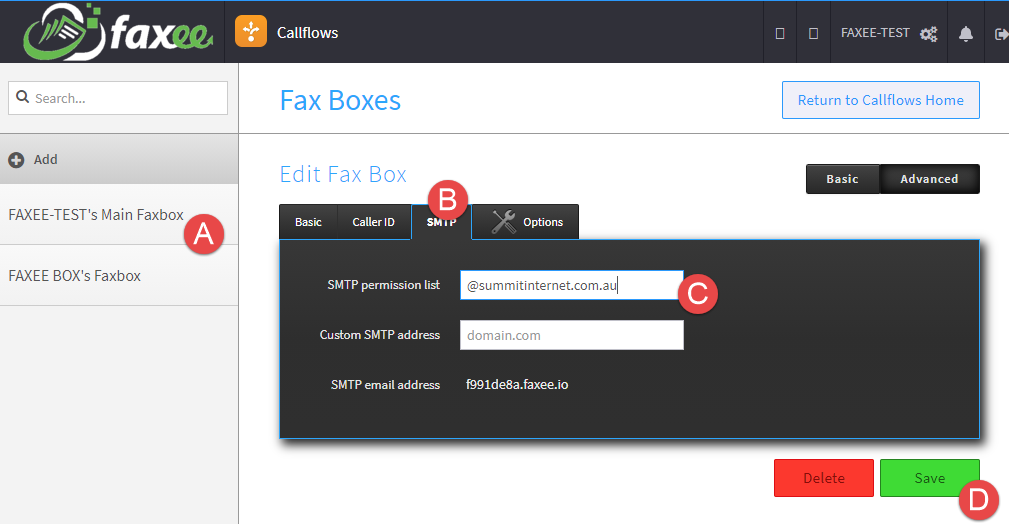Click the Custom SMTP address label
Screen dimensions: 1009x524
coord(380,335)
